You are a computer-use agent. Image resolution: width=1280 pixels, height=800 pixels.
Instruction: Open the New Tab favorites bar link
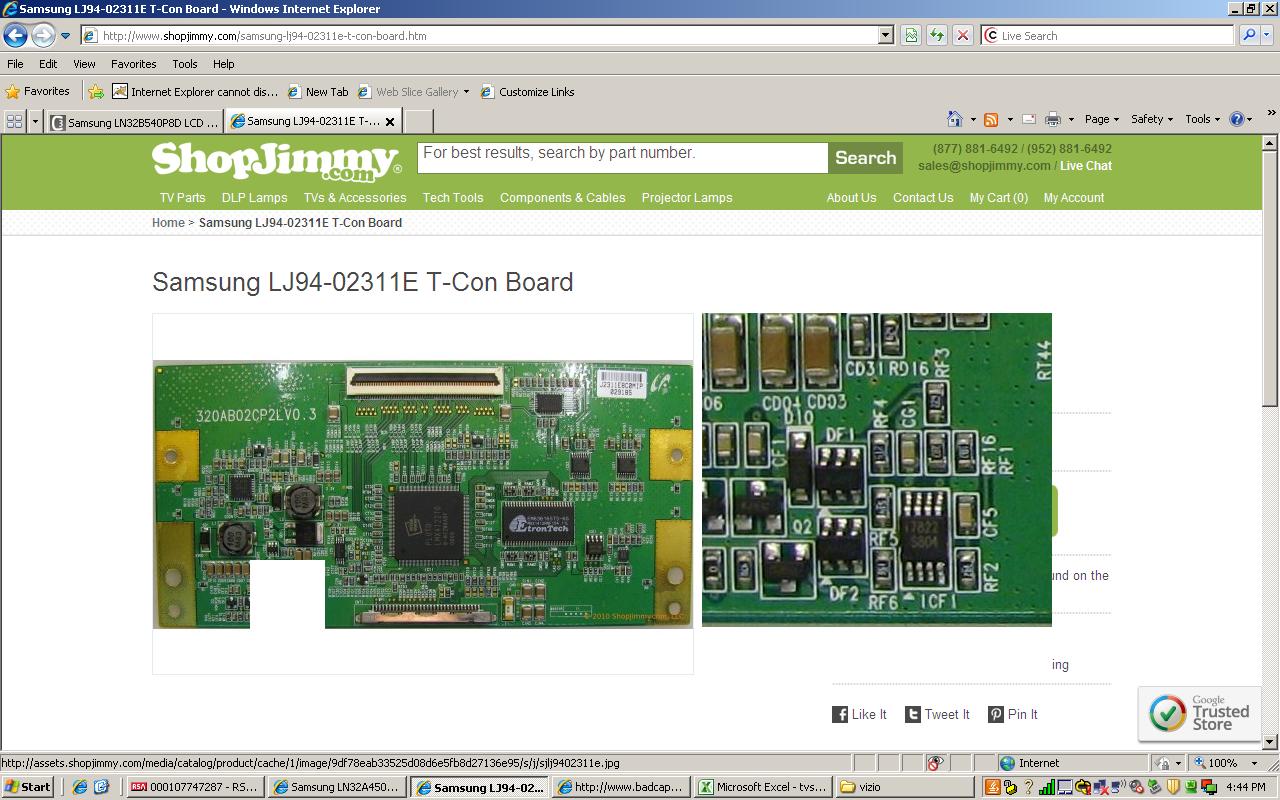point(318,92)
